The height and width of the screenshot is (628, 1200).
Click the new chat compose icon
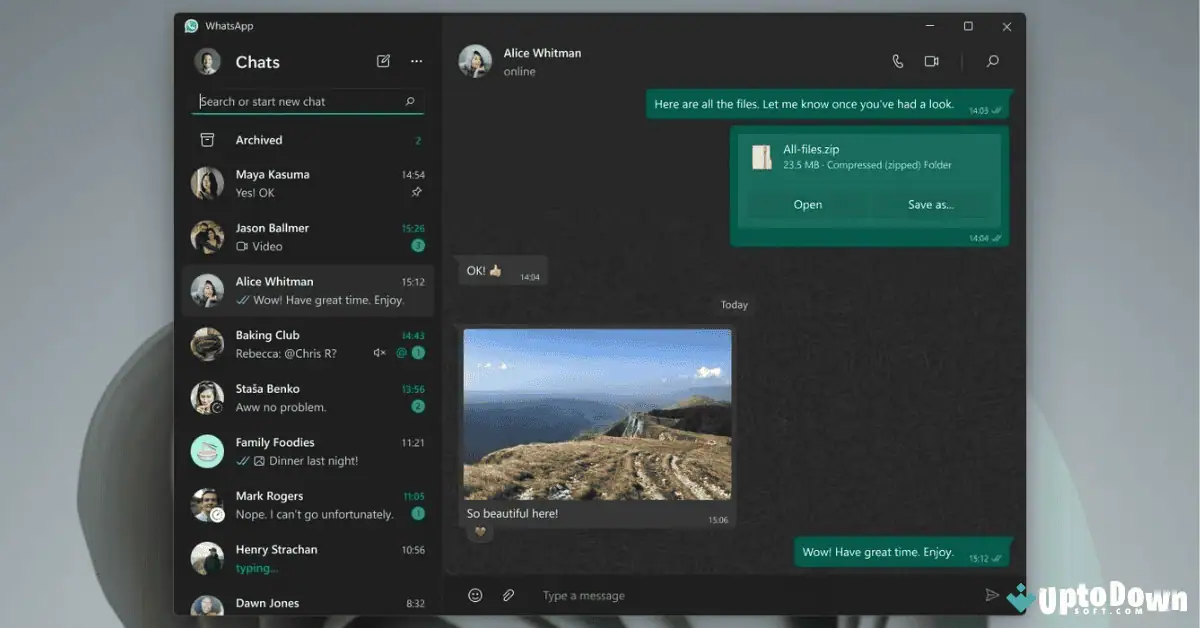pyautogui.click(x=383, y=61)
